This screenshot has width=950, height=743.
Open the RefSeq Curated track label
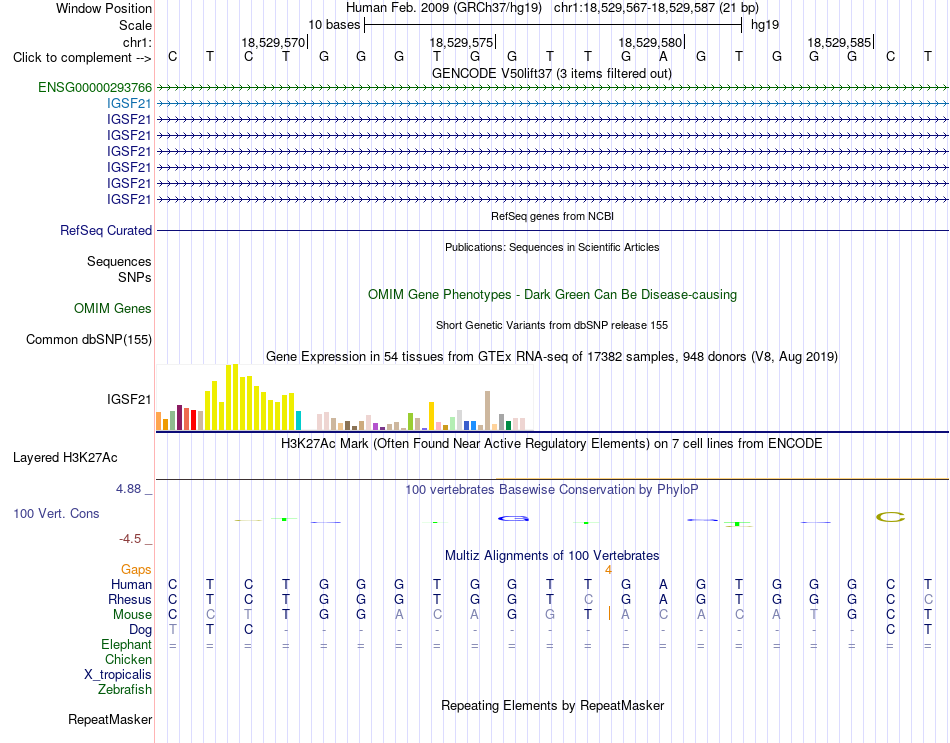coord(106,230)
